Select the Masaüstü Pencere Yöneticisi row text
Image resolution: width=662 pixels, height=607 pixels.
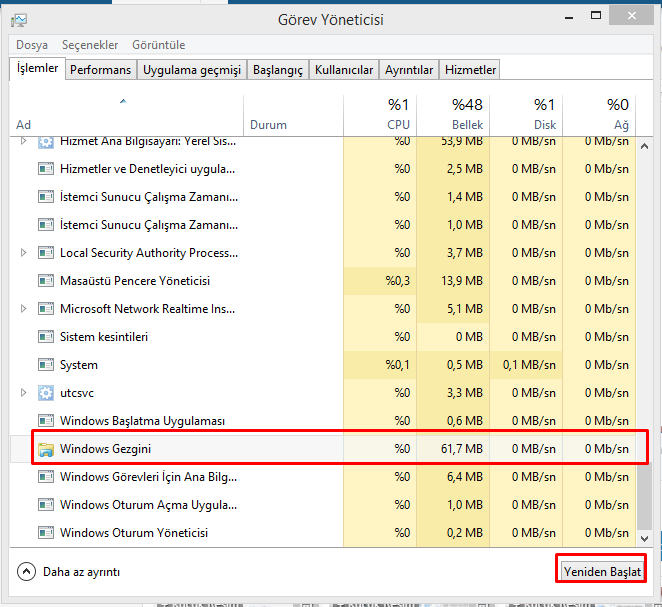click(x=135, y=281)
